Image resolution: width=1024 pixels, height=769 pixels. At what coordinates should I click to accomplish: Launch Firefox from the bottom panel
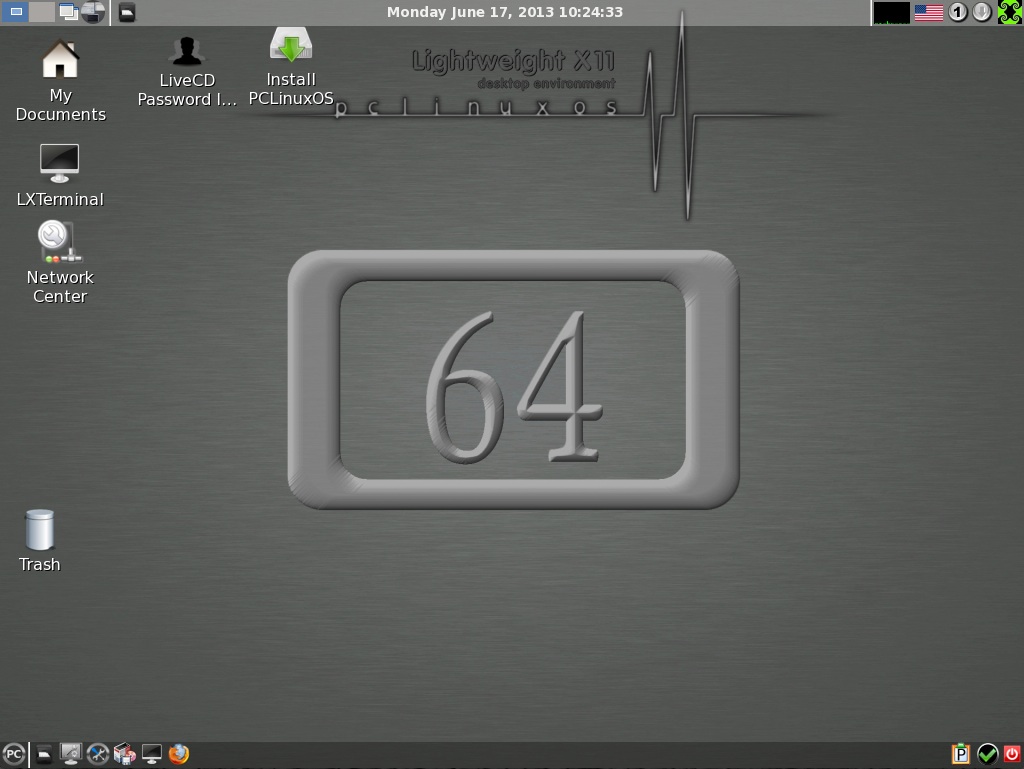pyautogui.click(x=179, y=754)
